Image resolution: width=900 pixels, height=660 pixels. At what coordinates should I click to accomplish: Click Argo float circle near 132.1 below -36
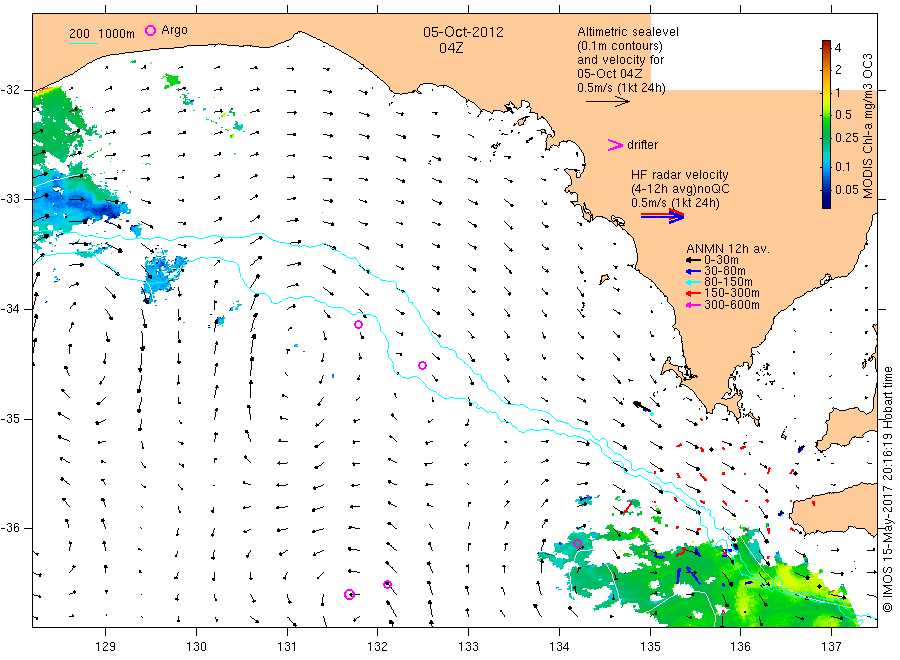pyautogui.click(x=387, y=584)
